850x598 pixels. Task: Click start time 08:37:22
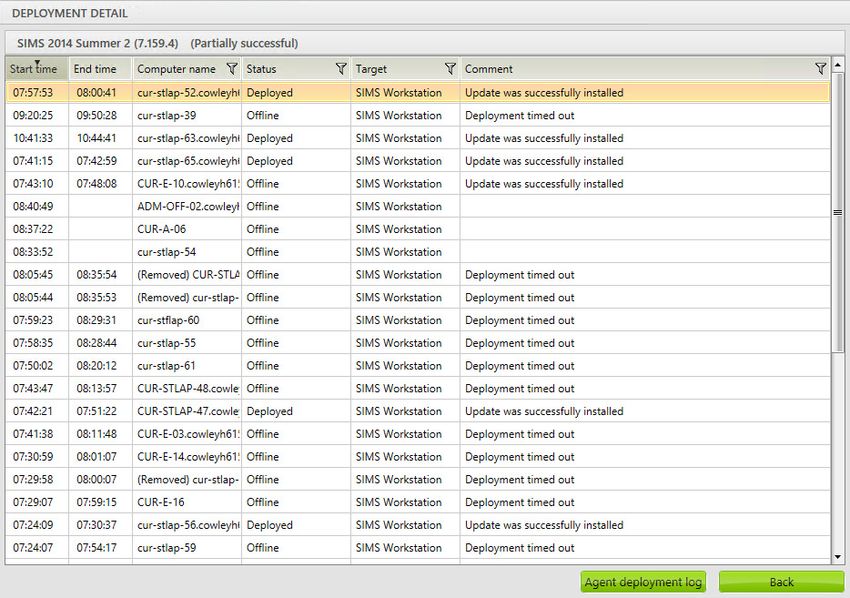point(33,229)
